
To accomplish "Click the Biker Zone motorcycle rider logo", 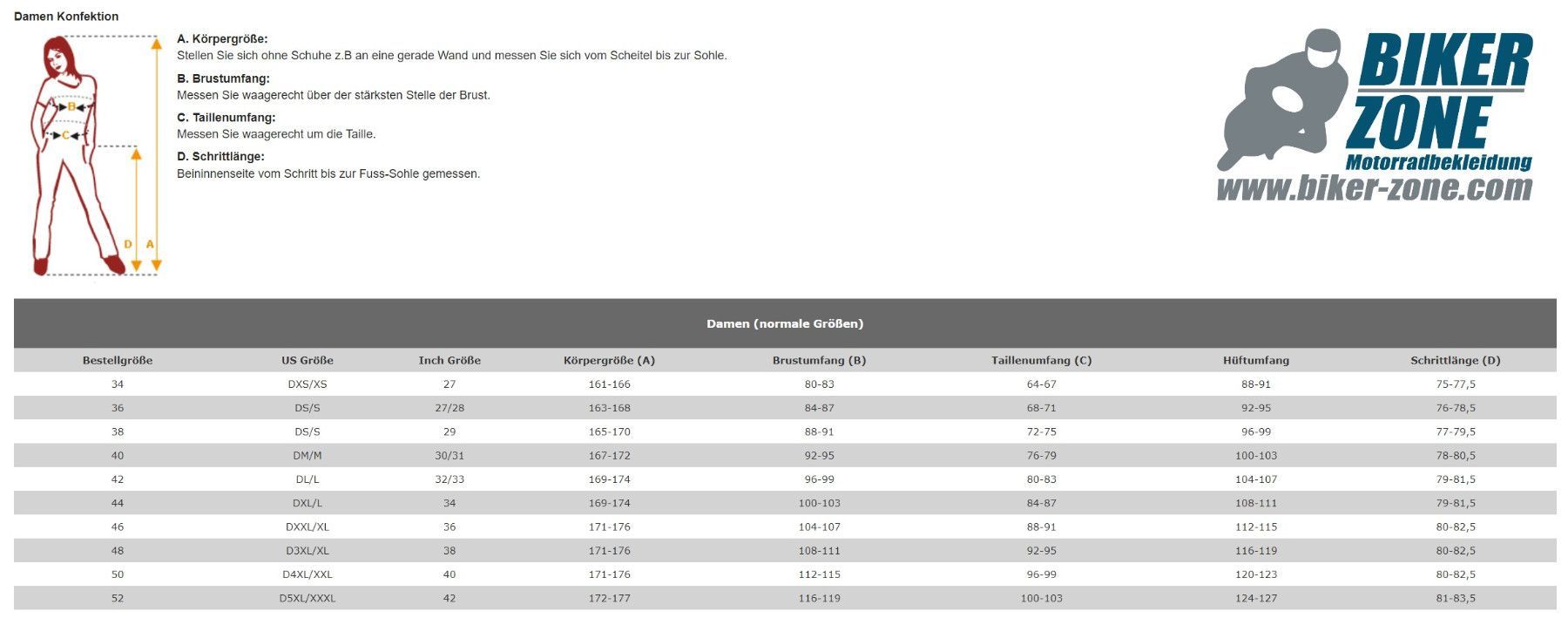I will [x=1374, y=114].
